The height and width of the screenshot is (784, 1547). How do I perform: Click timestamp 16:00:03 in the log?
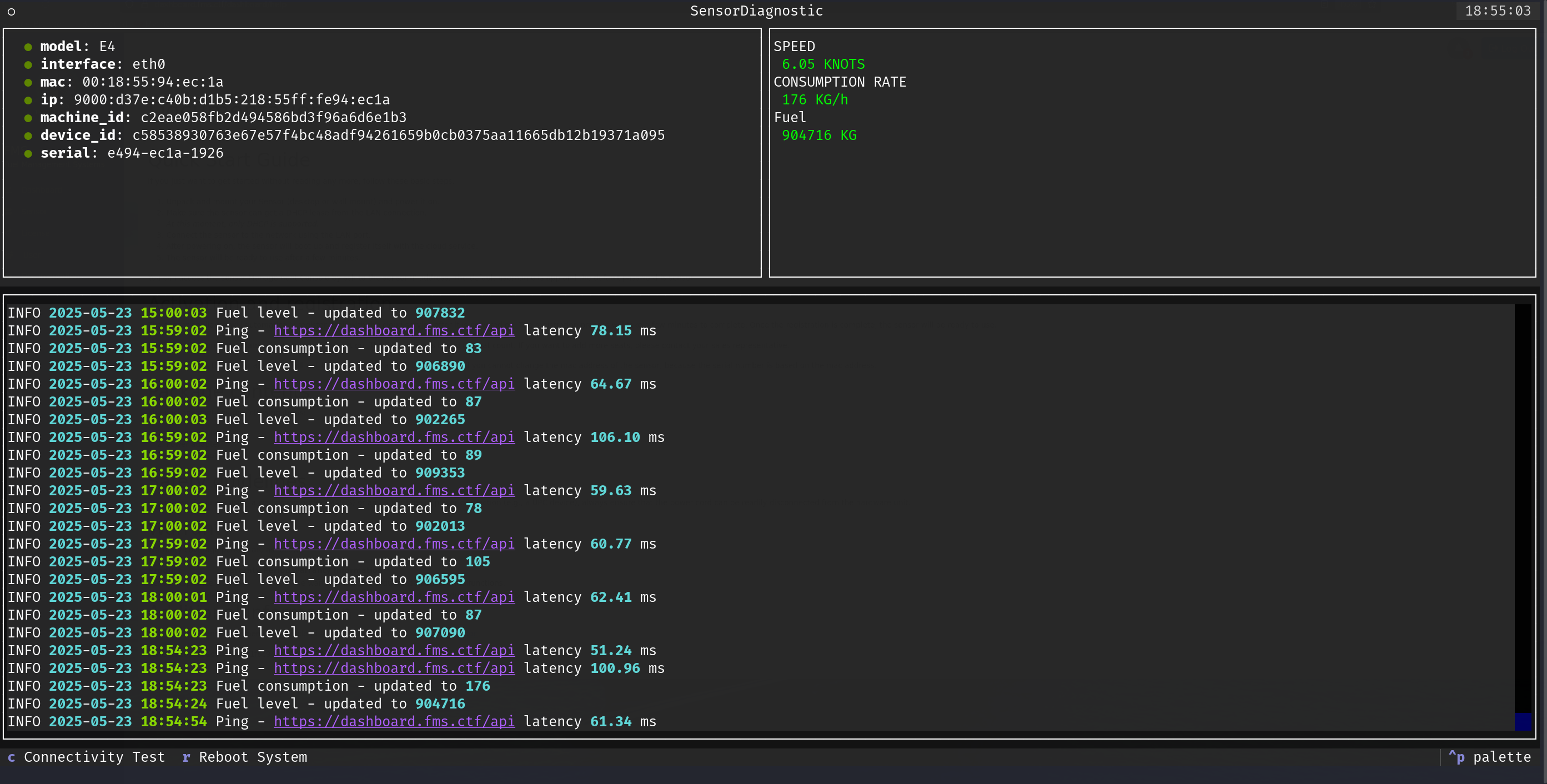pyautogui.click(x=174, y=420)
